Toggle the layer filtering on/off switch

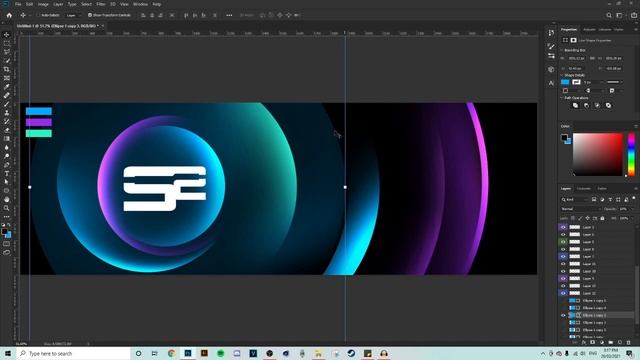click(x=635, y=199)
